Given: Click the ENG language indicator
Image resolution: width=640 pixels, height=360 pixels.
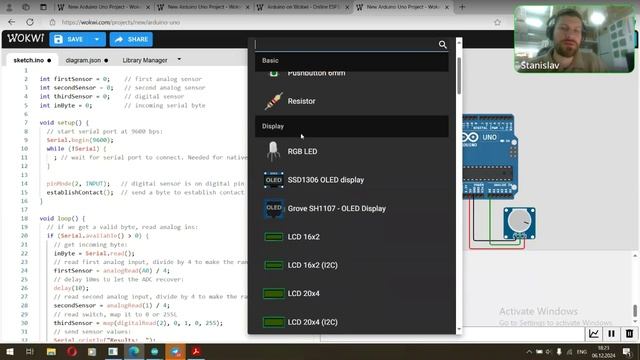Looking at the screenshot, I should [582, 351].
